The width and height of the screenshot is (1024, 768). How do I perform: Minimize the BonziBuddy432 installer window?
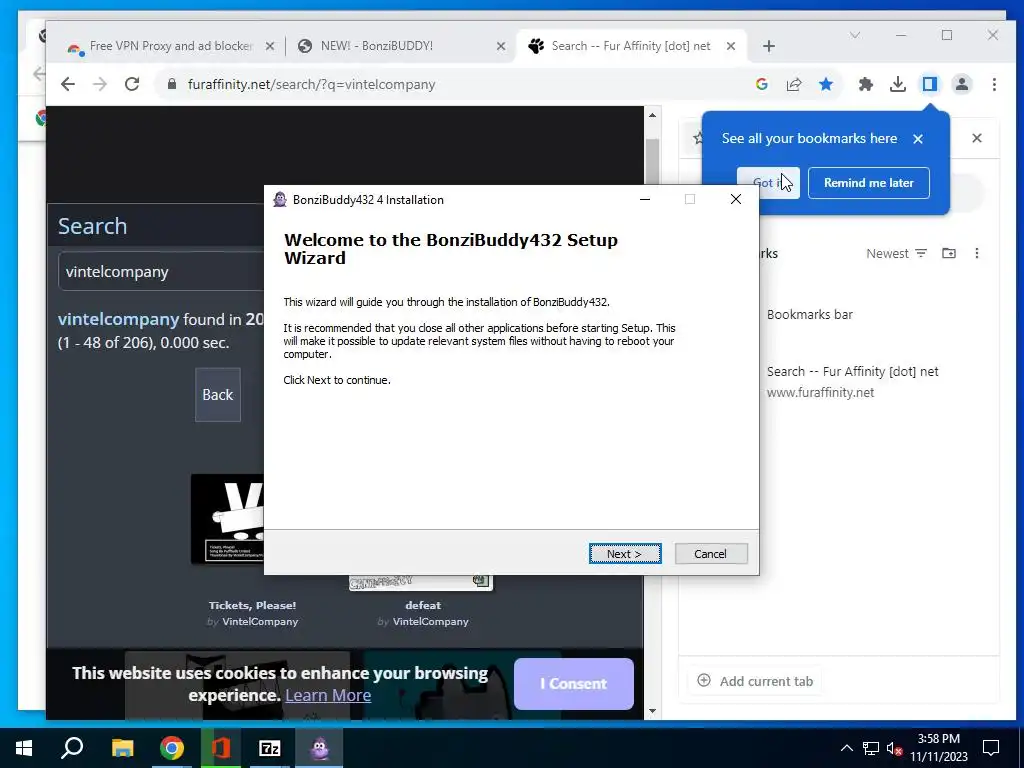[645, 199]
